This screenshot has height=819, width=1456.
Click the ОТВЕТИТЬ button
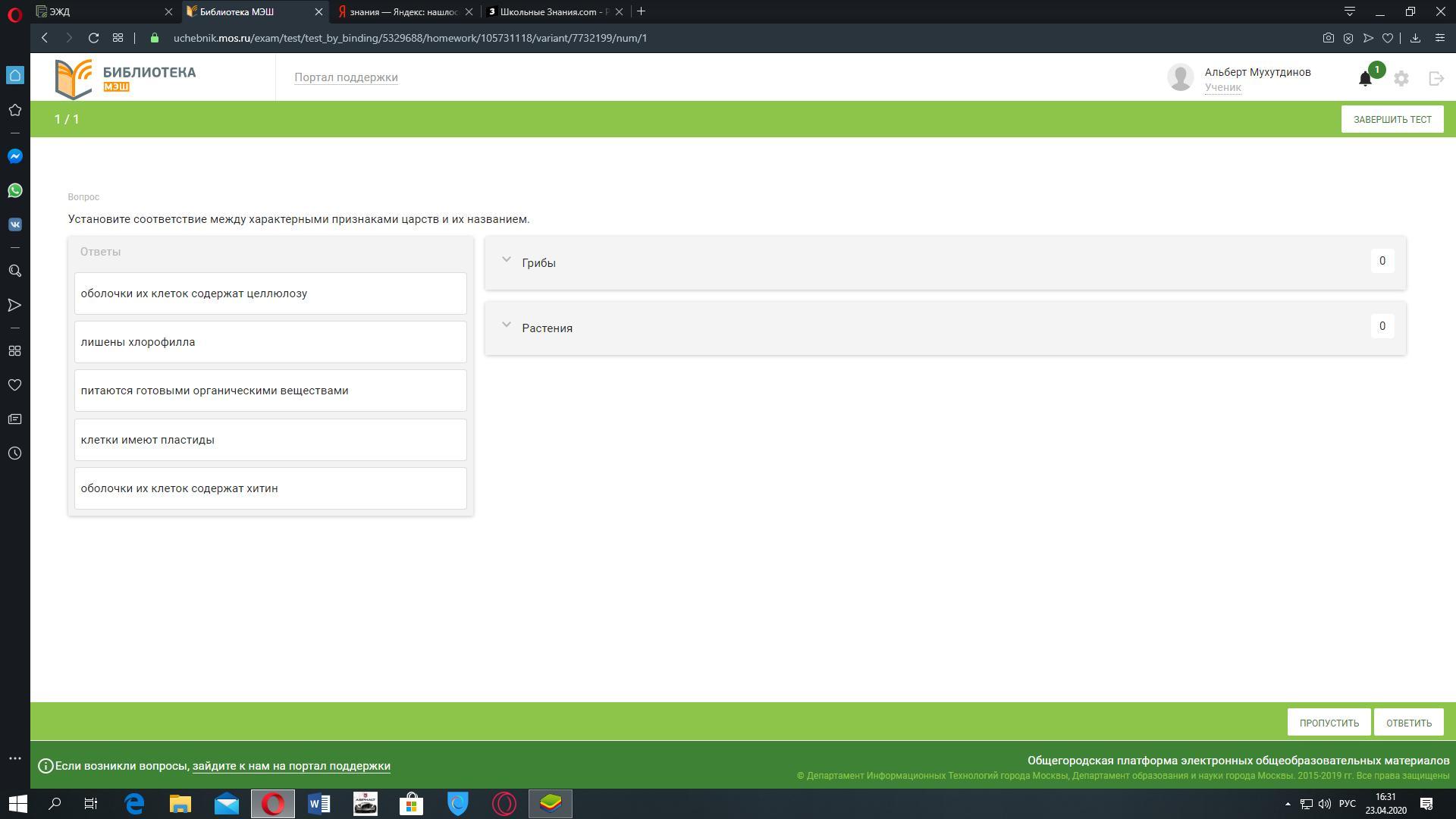point(1408,723)
